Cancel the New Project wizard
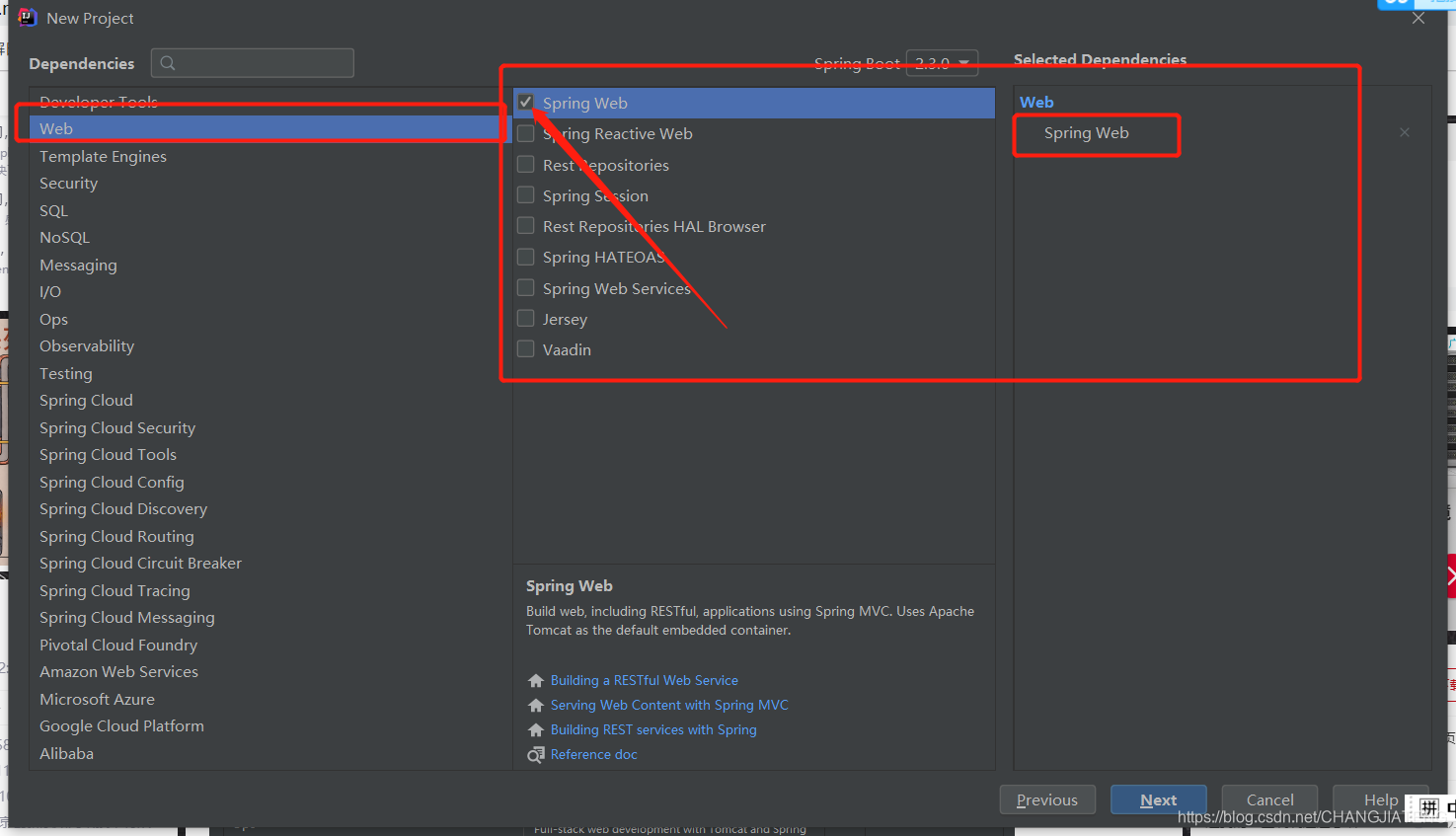The width and height of the screenshot is (1456, 836). [1269, 799]
